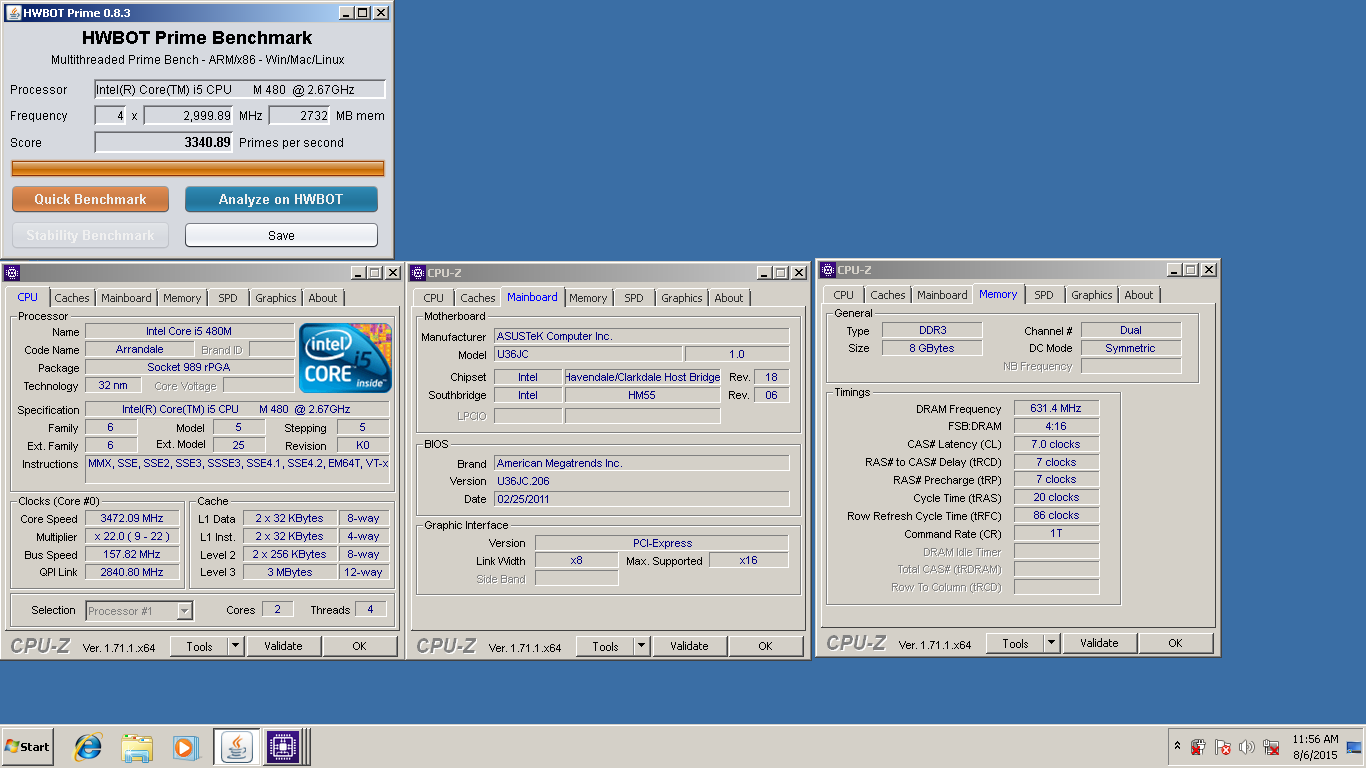The image size is (1366, 768).
Task: Expand the Tools dropdown arrow in the Mainboard window
Action: click(642, 646)
